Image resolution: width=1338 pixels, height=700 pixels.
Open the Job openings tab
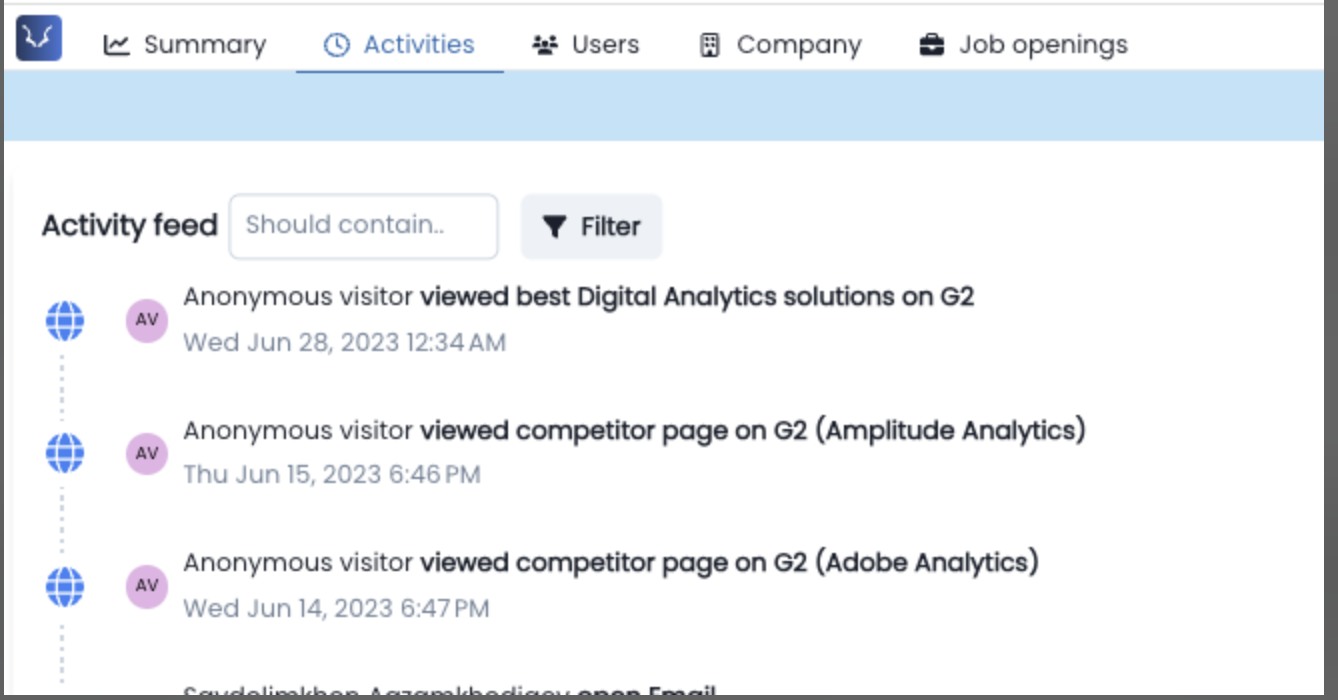(1023, 45)
